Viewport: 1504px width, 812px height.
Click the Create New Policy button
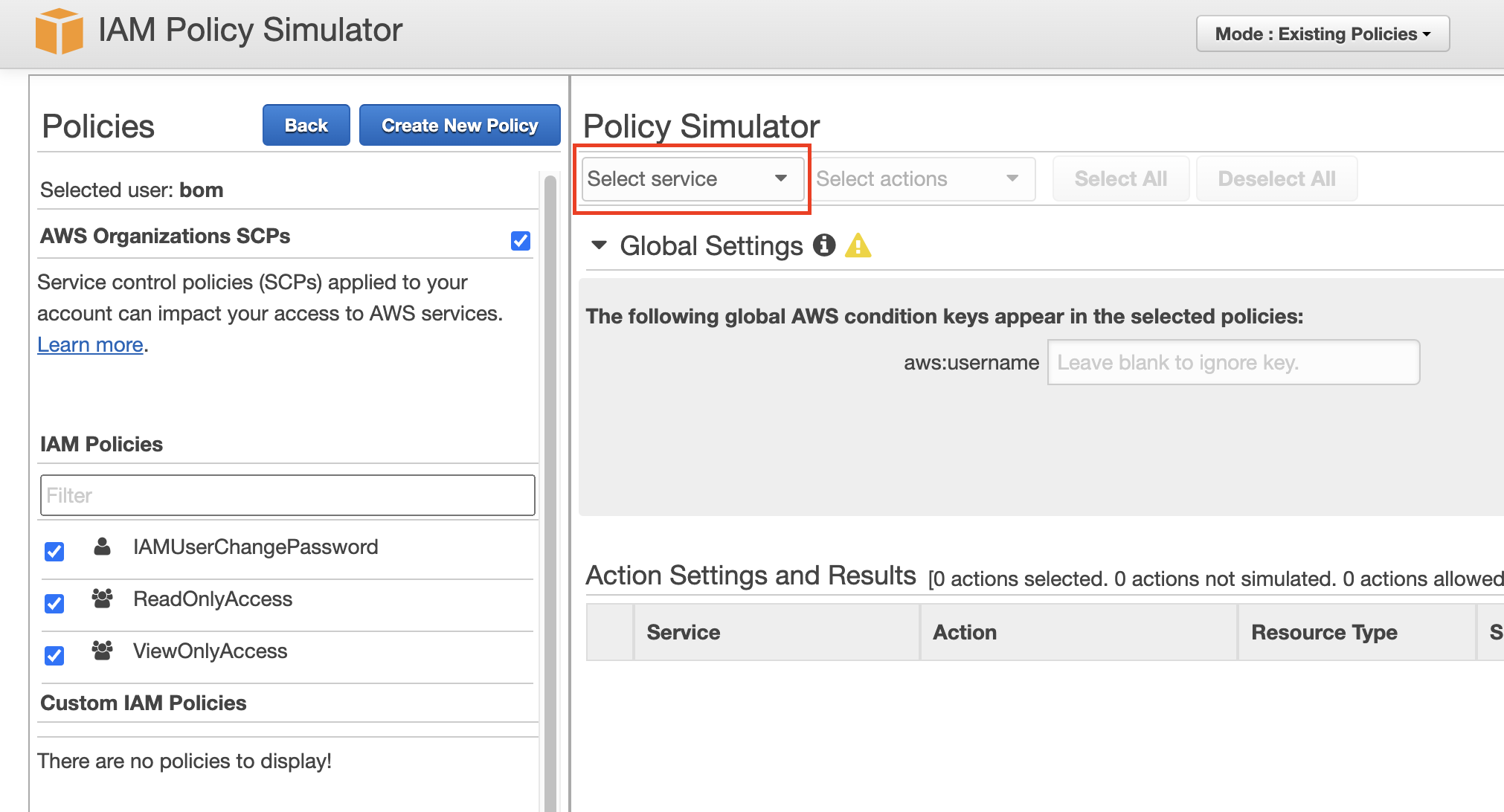click(x=459, y=125)
